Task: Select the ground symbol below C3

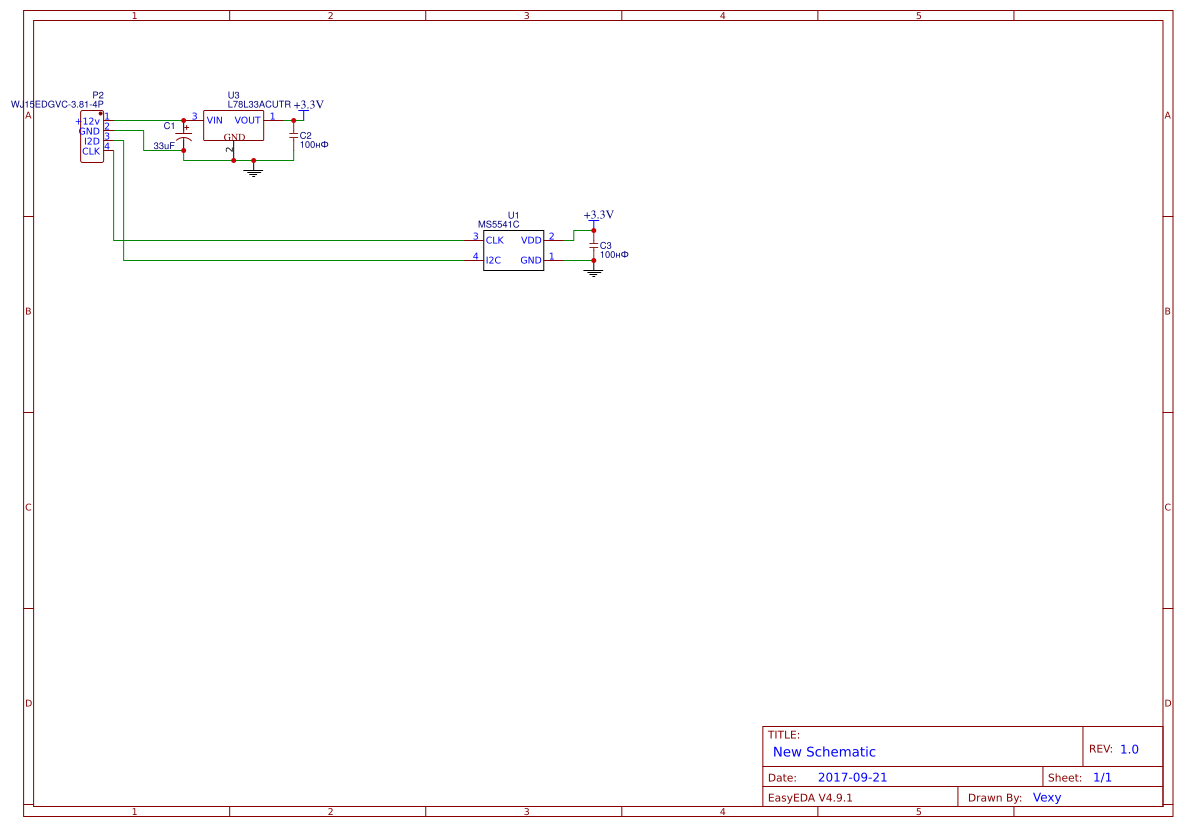Action: [593, 273]
